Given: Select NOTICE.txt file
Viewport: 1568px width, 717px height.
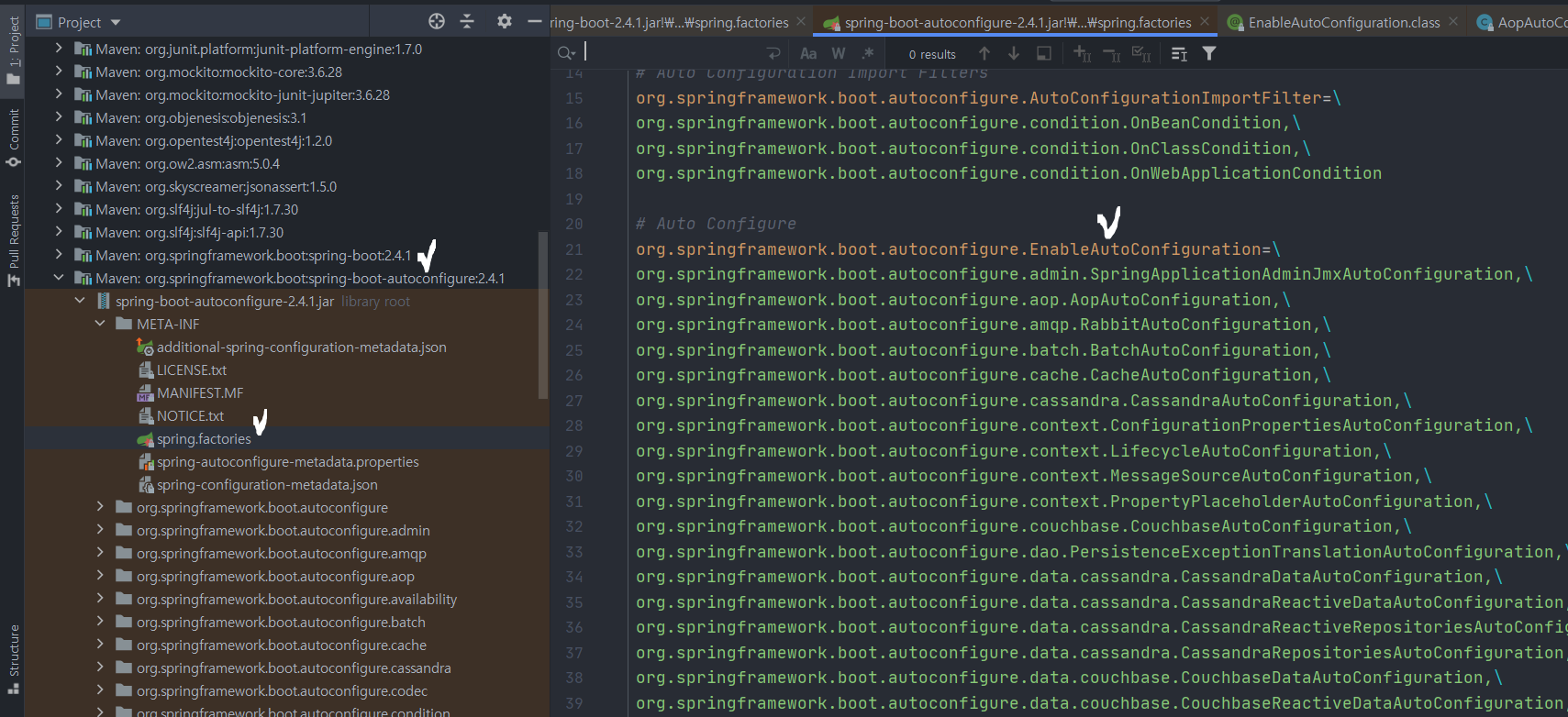Looking at the screenshot, I should pos(190,415).
